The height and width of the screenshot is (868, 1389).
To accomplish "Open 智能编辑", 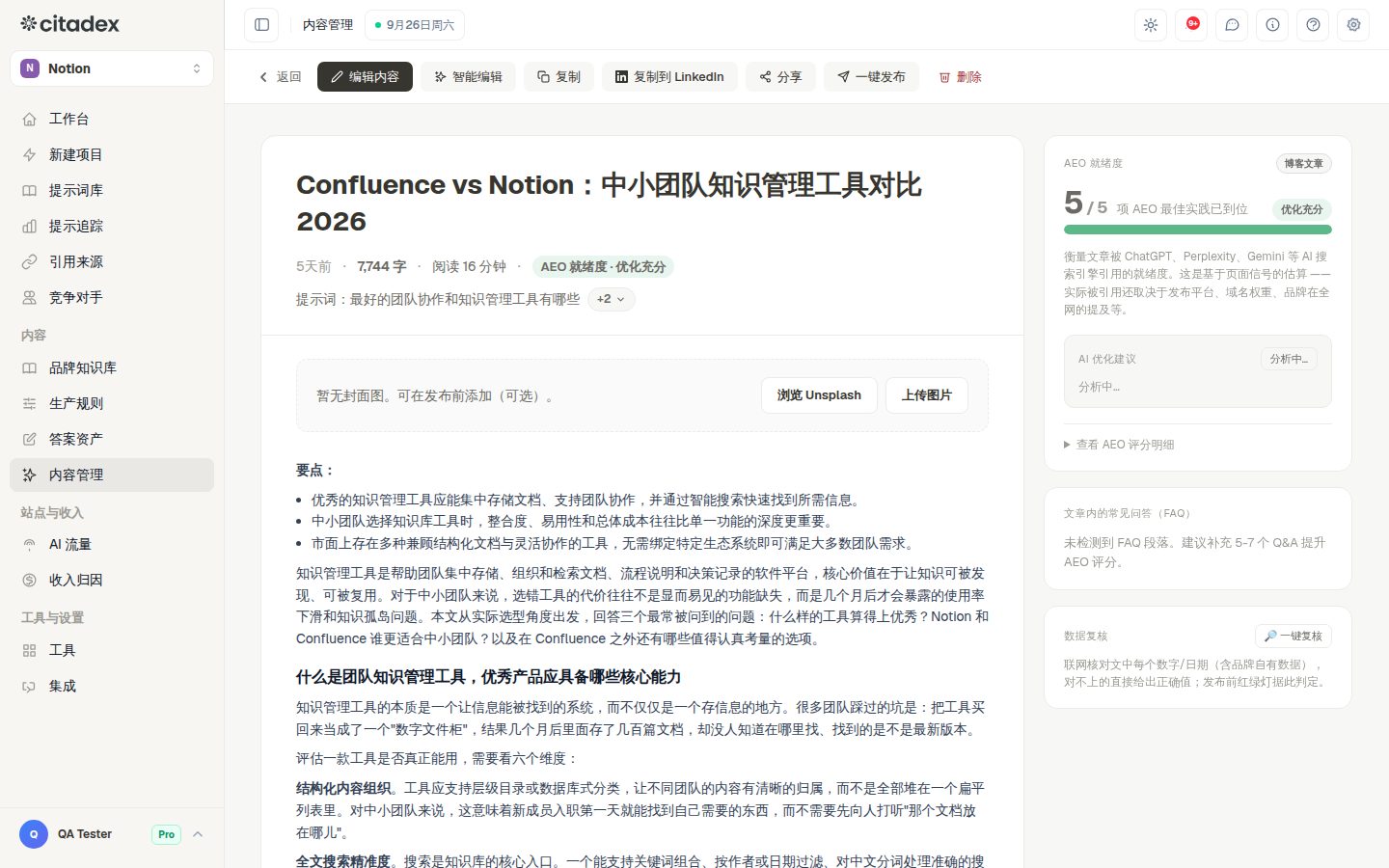I will pyautogui.click(x=468, y=77).
